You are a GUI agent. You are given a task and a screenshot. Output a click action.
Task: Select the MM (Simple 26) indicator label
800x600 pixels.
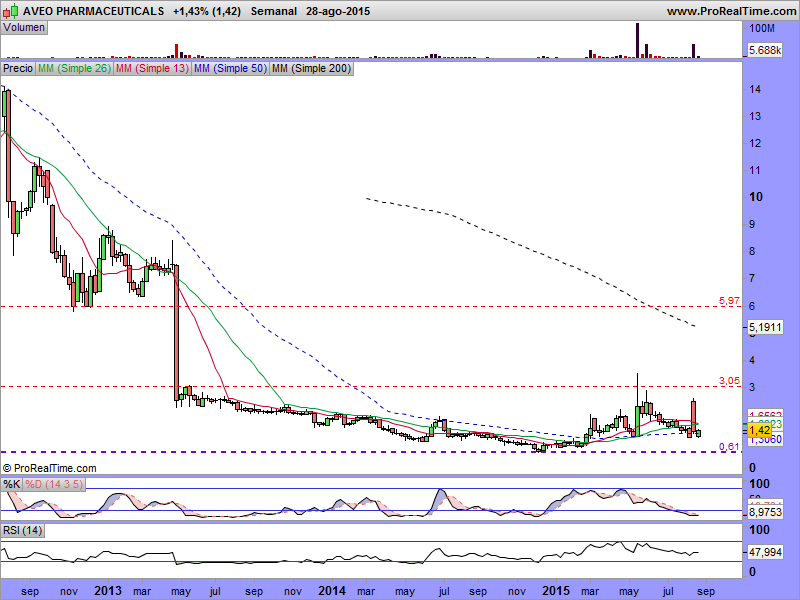pyautogui.click(x=74, y=68)
